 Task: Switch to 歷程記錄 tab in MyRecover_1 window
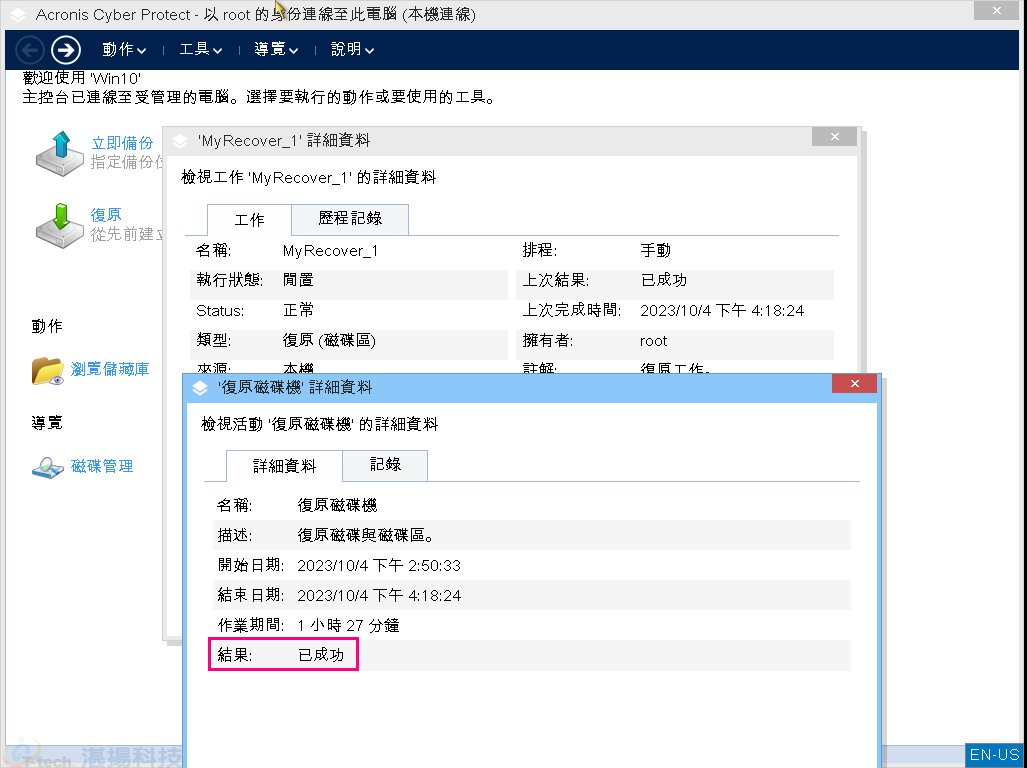click(x=350, y=218)
